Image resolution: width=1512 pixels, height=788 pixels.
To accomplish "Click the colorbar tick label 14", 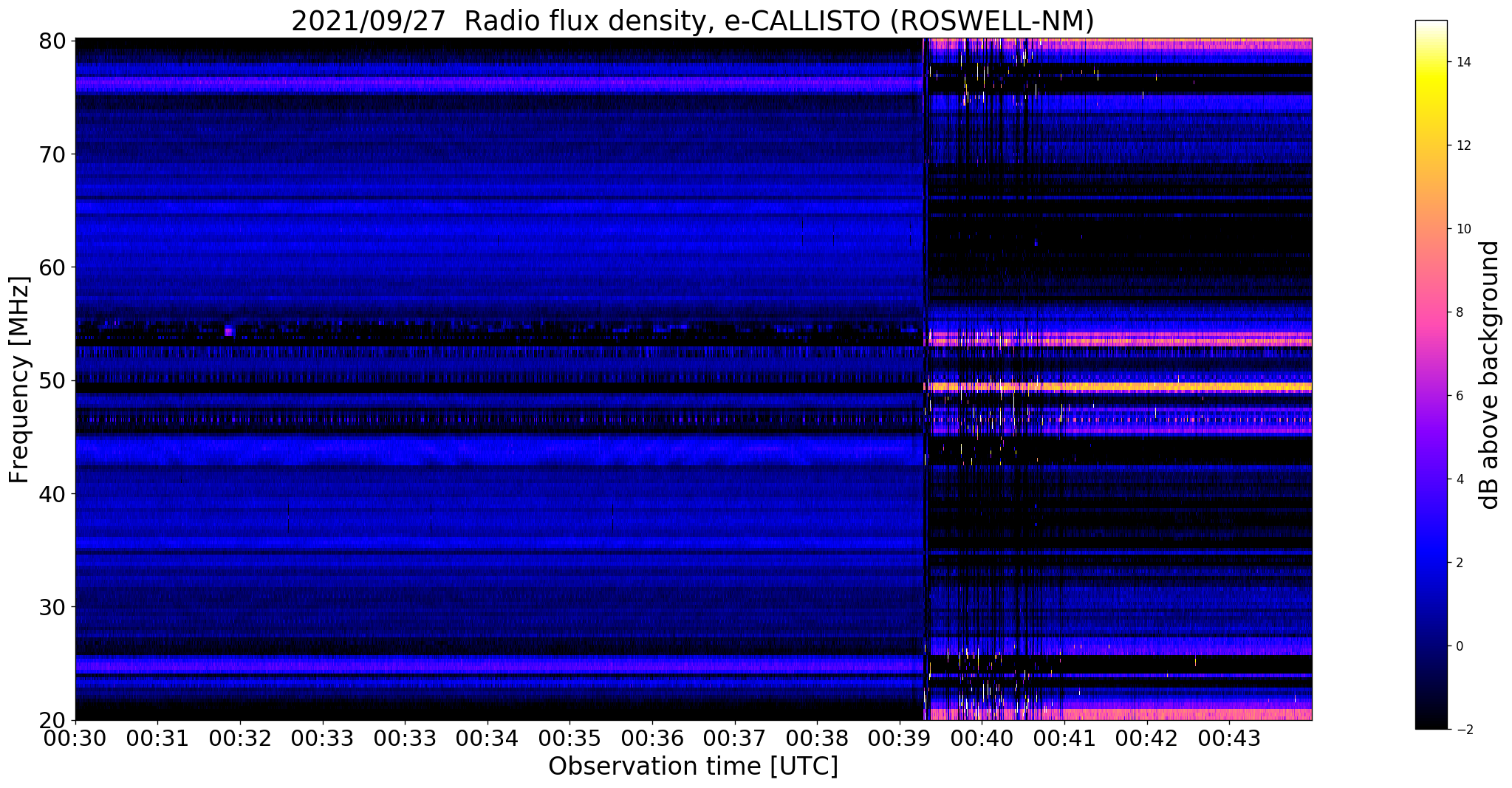I will coord(1463,62).
